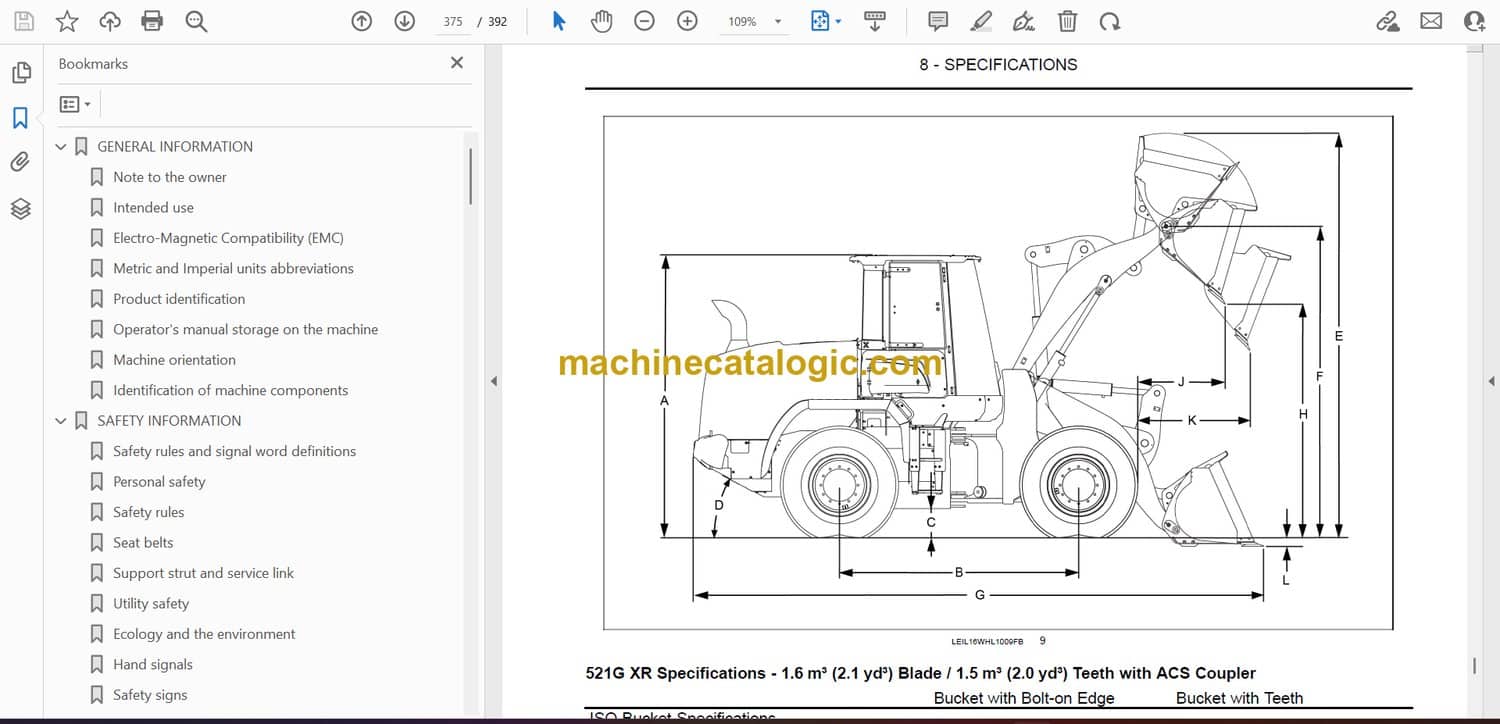1500x724 pixels.
Task: Open the account profile icon
Action: pos(1474,21)
